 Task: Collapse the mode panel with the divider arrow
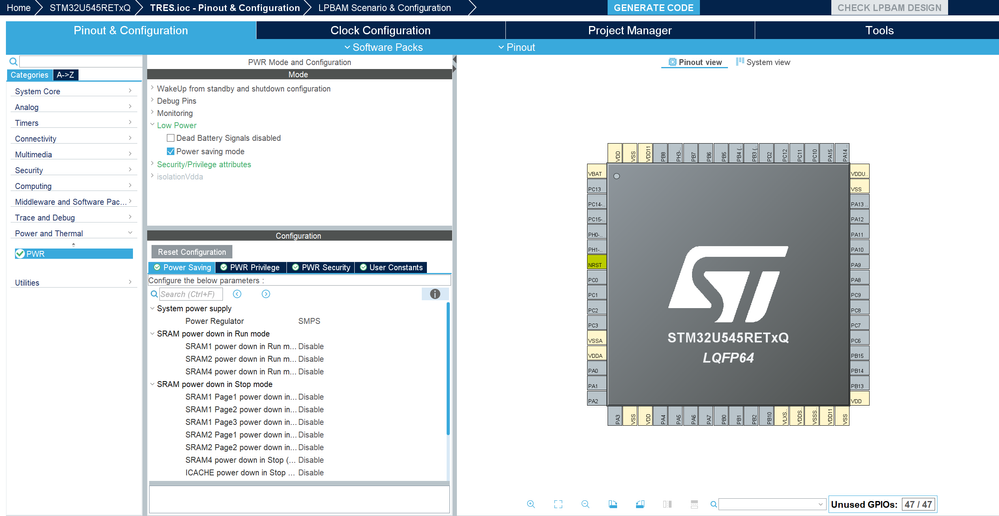[x=454, y=61]
